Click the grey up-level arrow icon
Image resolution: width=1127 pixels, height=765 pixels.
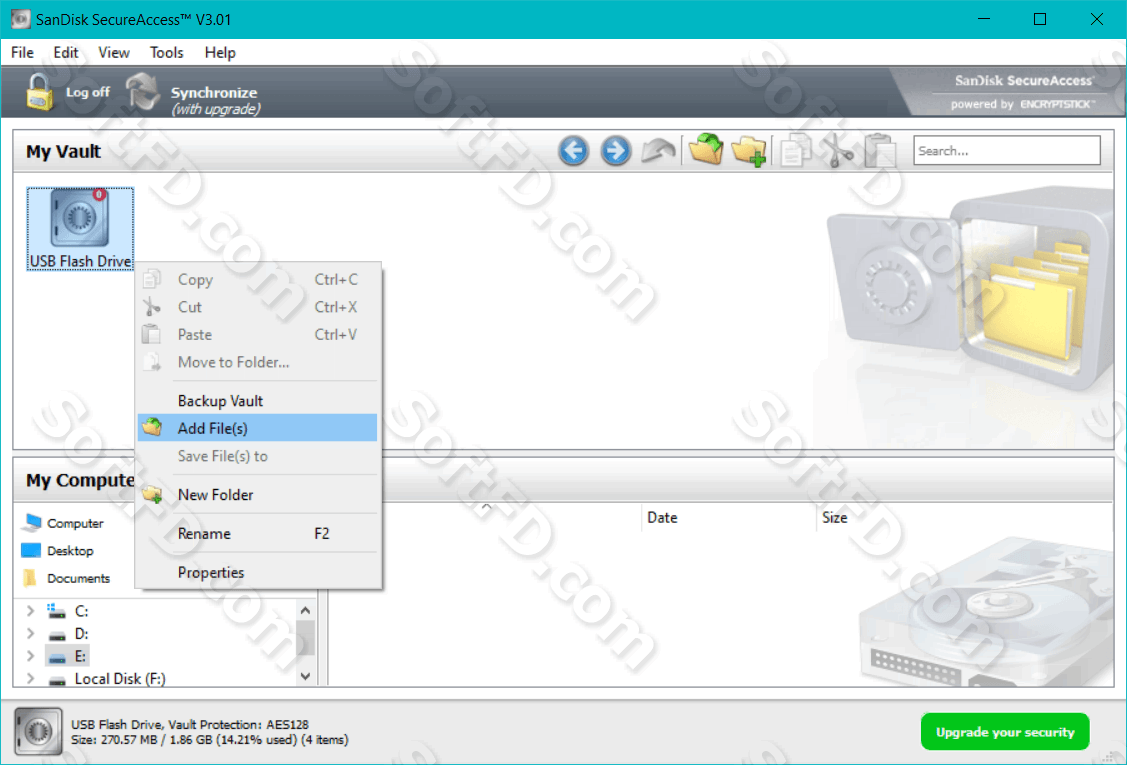[658, 151]
